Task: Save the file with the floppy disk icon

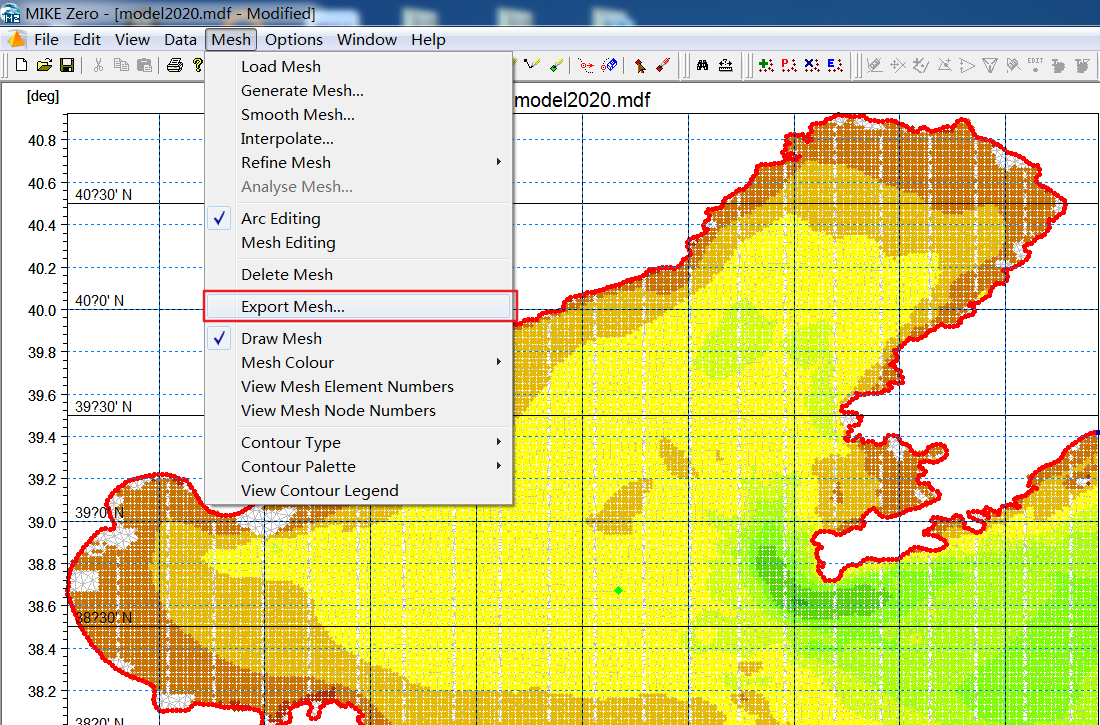Action: point(67,66)
